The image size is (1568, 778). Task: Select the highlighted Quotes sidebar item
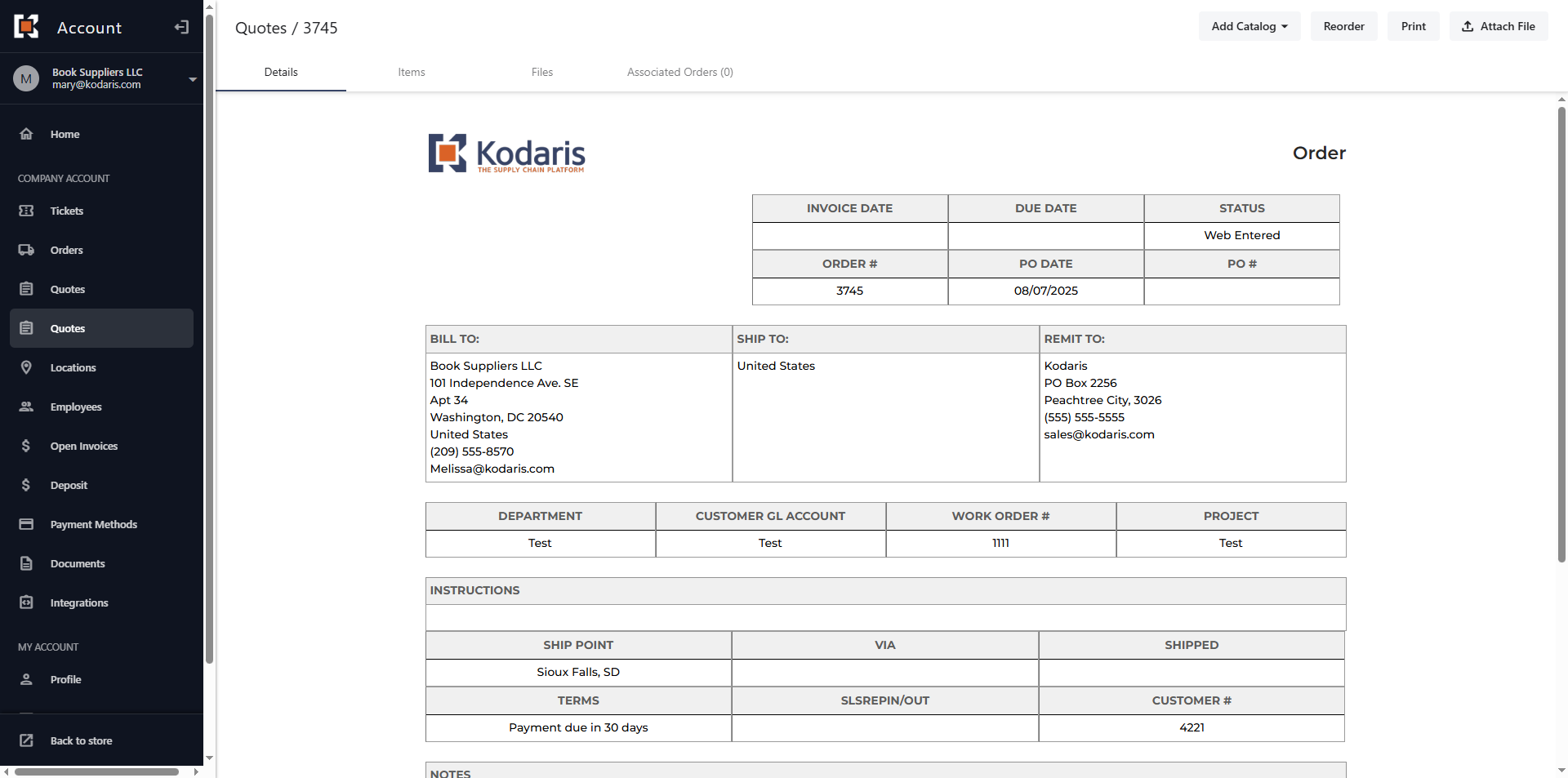101,328
